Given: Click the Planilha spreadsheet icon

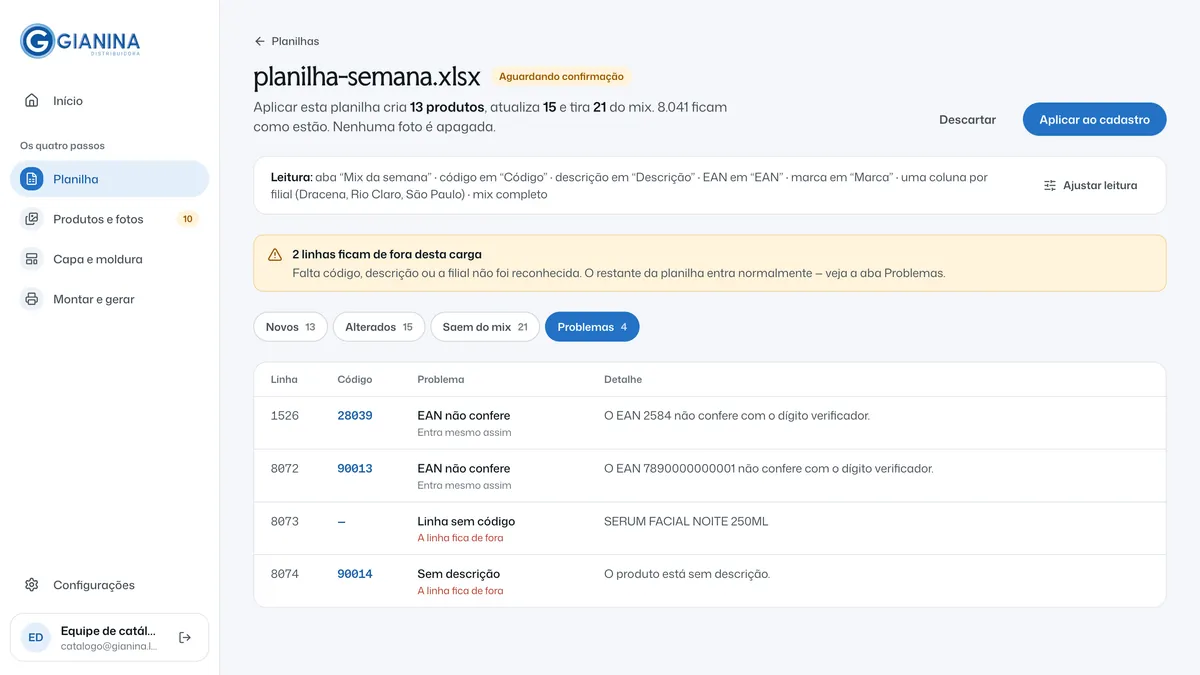Looking at the screenshot, I should (32, 179).
